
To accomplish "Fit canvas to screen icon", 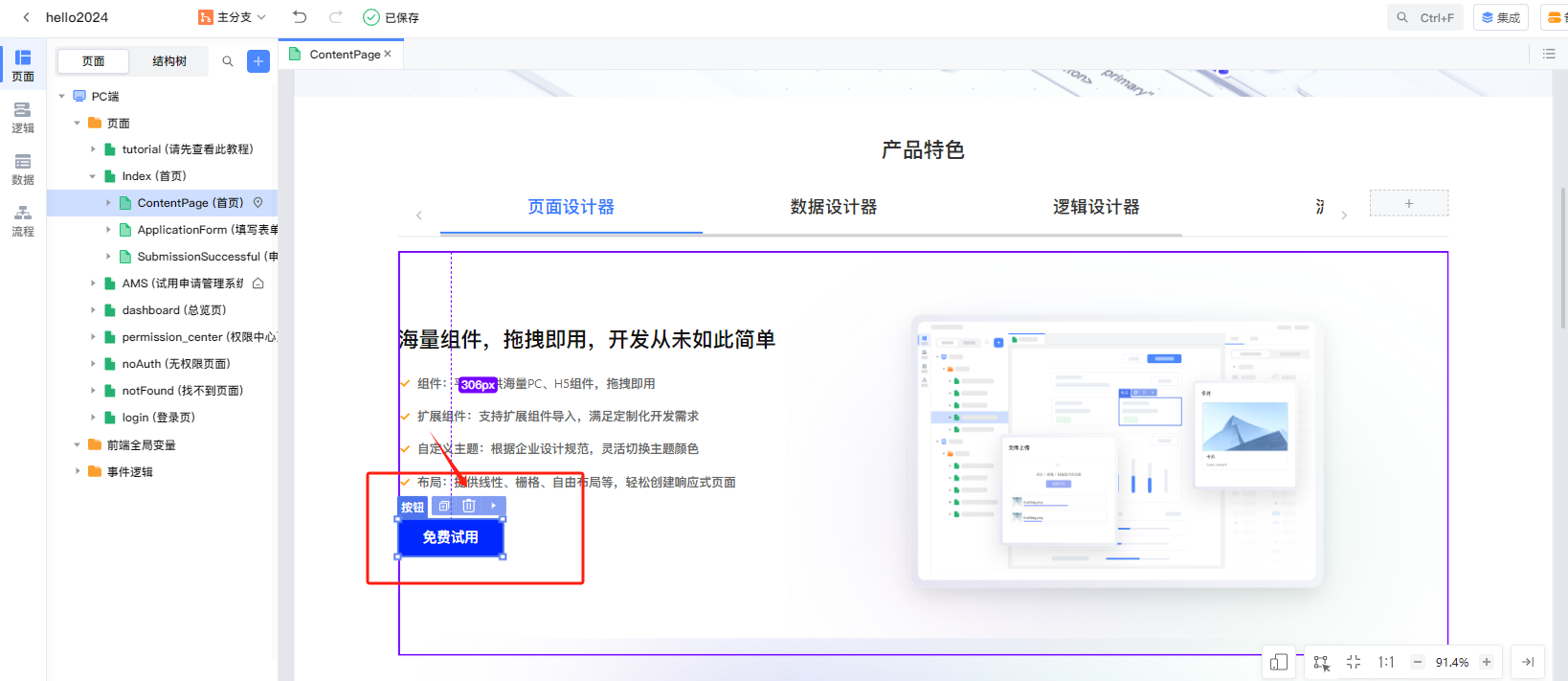I will (x=1354, y=662).
